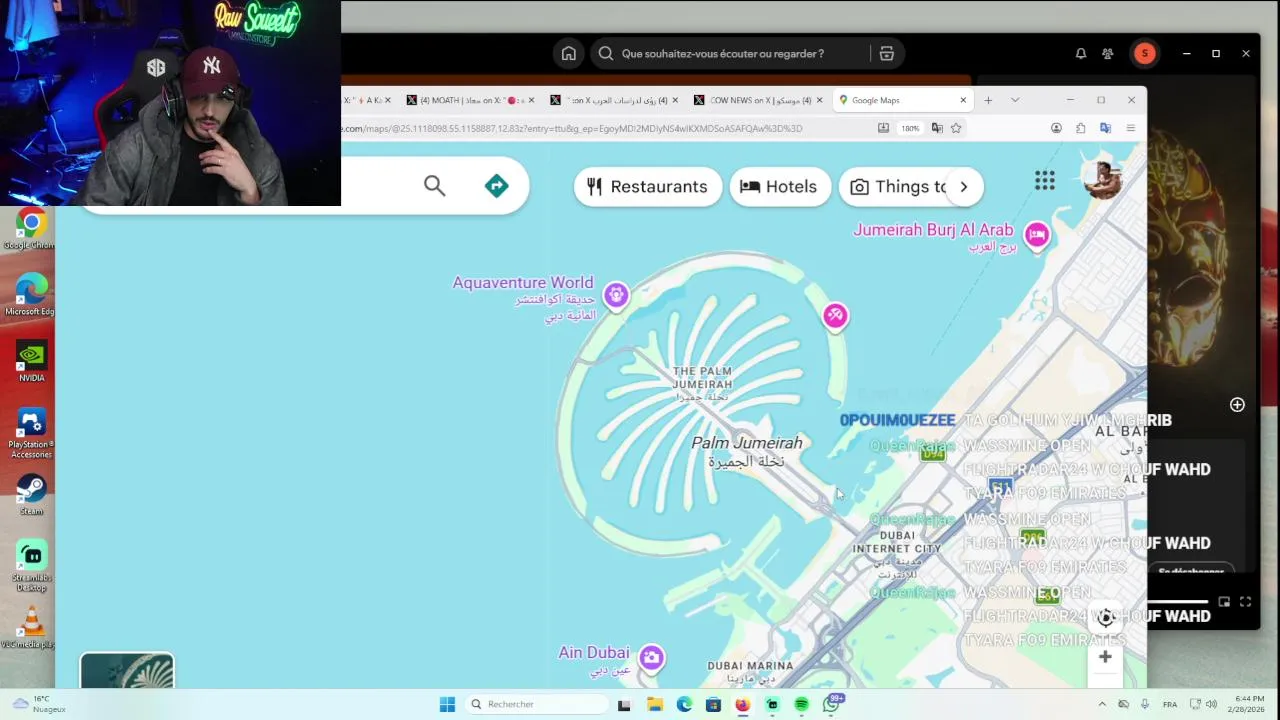The image size is (1280, 720).
Task: Open VLC media player desktop shortcut
Action: [x=31, y=628]
